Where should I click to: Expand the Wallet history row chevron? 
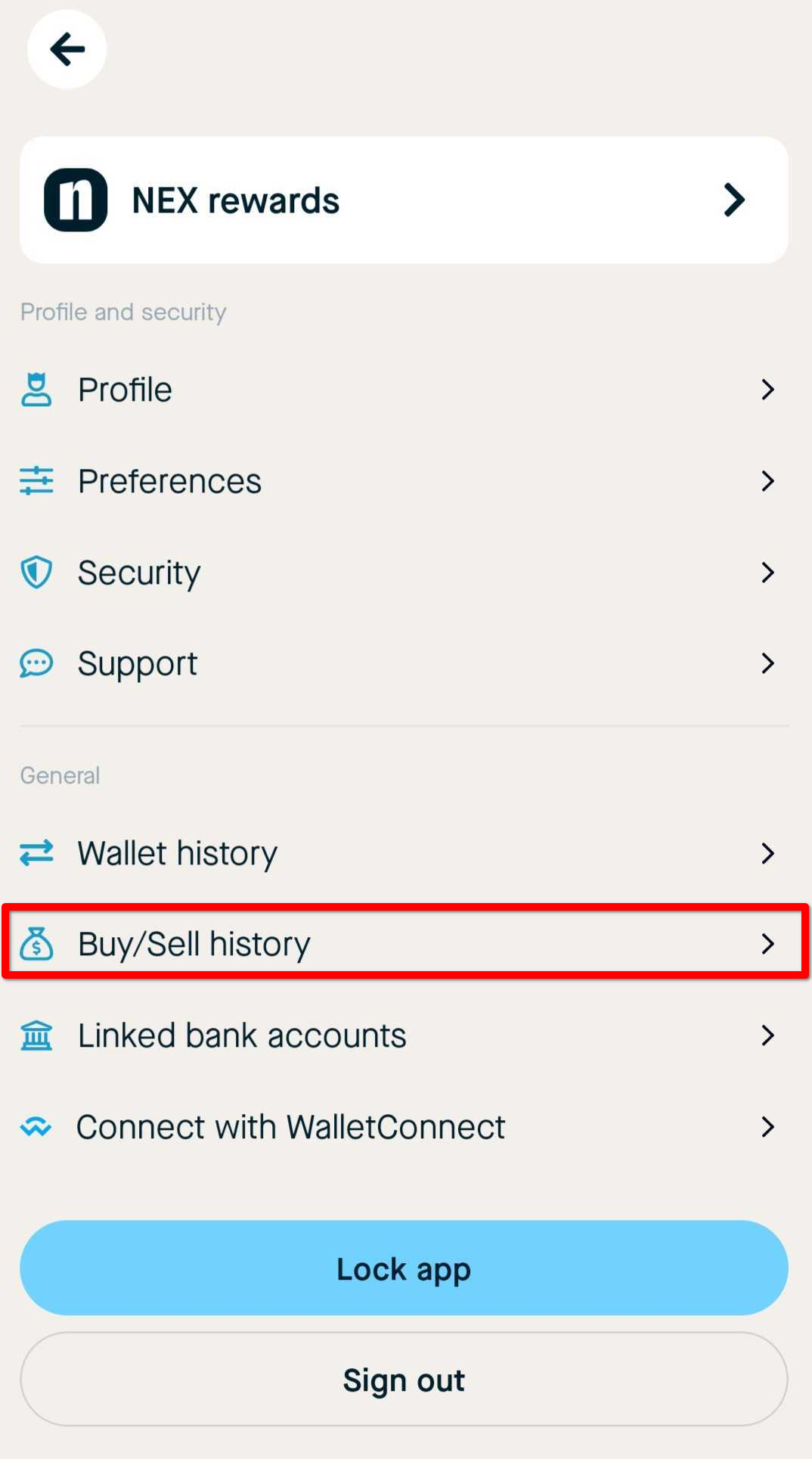768,853
